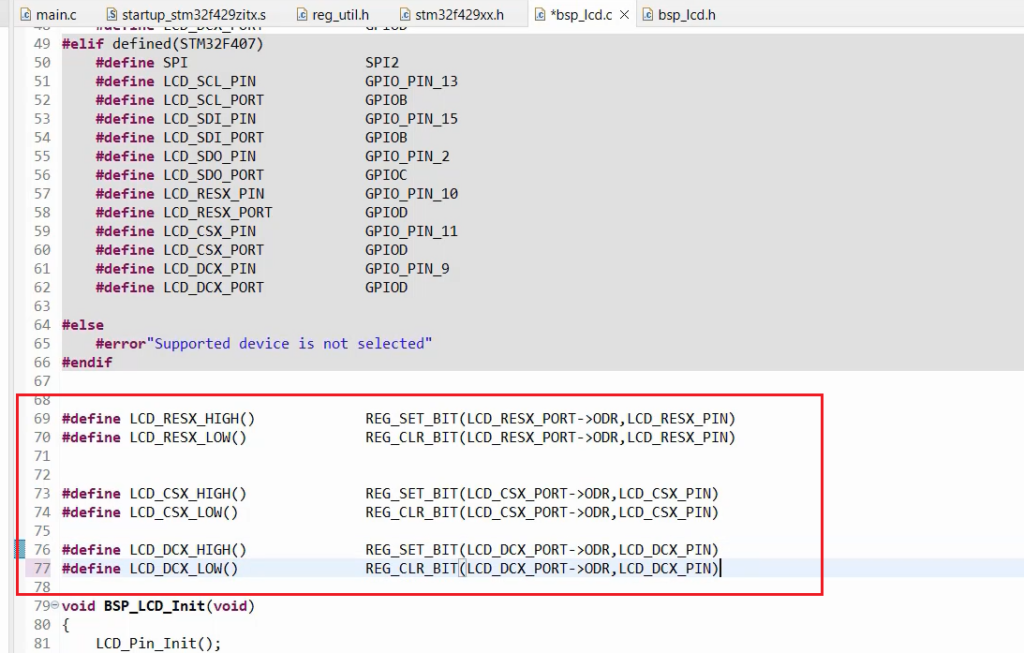
Task: Click GPIO_PIN_11 on the LCD_CSX_PIN line
Action: [x=411, y=231]
